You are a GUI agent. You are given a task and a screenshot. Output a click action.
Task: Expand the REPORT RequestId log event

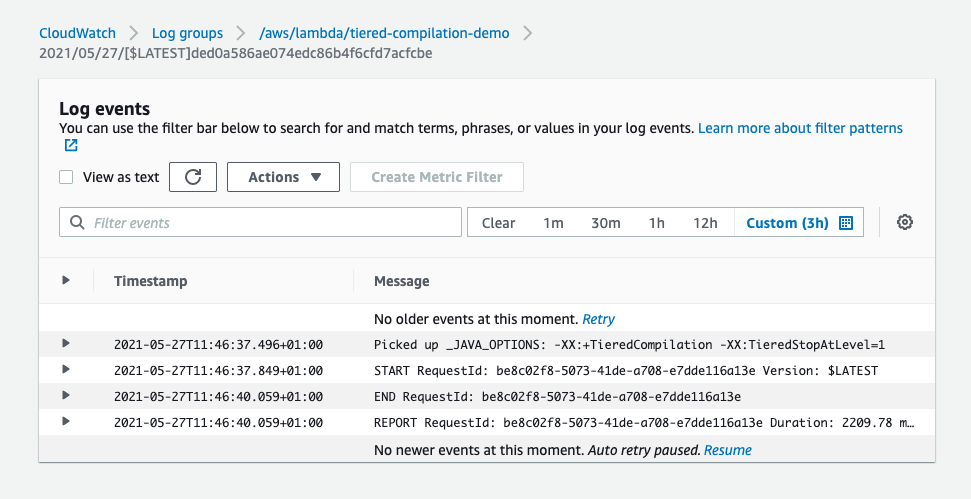coord(66,422)
